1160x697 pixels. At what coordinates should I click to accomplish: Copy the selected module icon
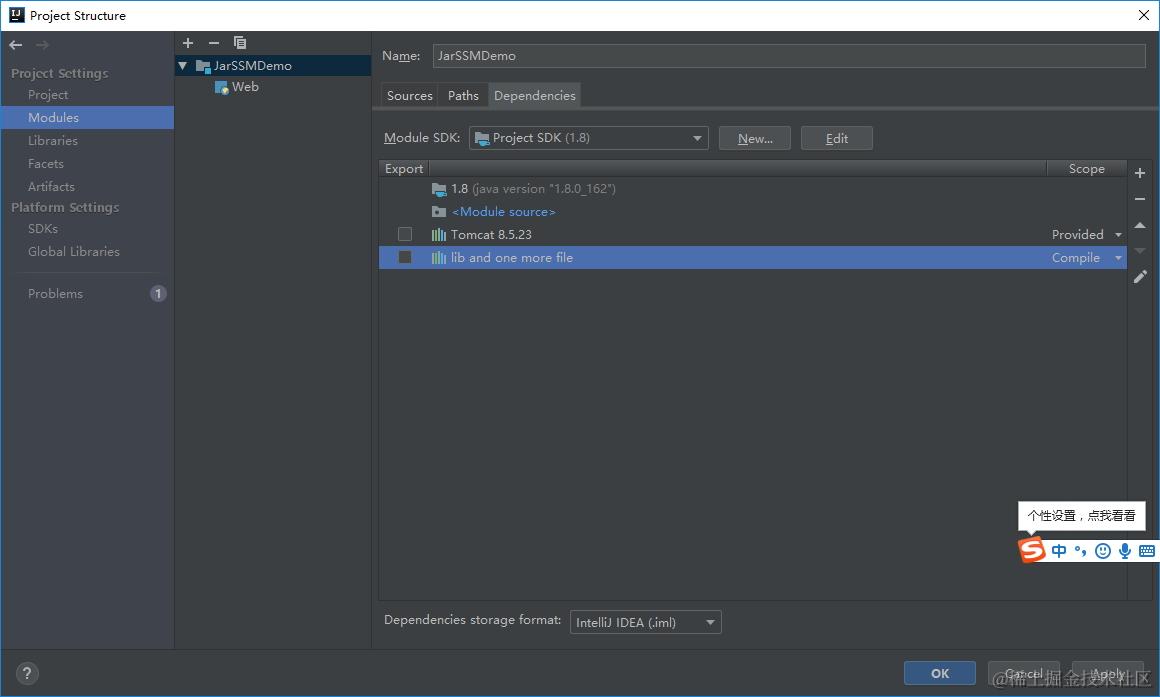point(240,43)
